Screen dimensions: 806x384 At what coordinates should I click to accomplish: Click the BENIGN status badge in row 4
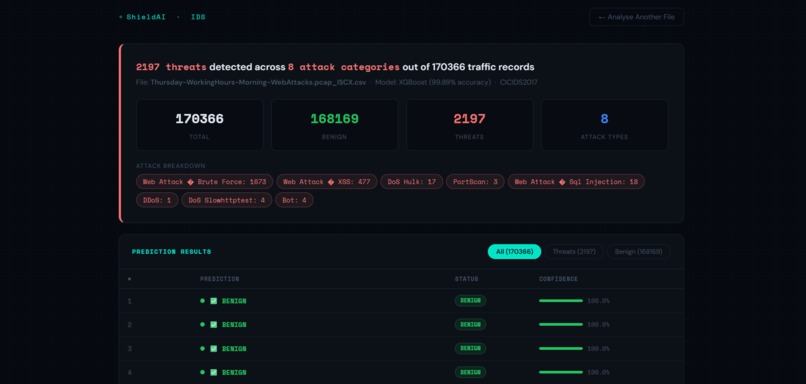470,372
